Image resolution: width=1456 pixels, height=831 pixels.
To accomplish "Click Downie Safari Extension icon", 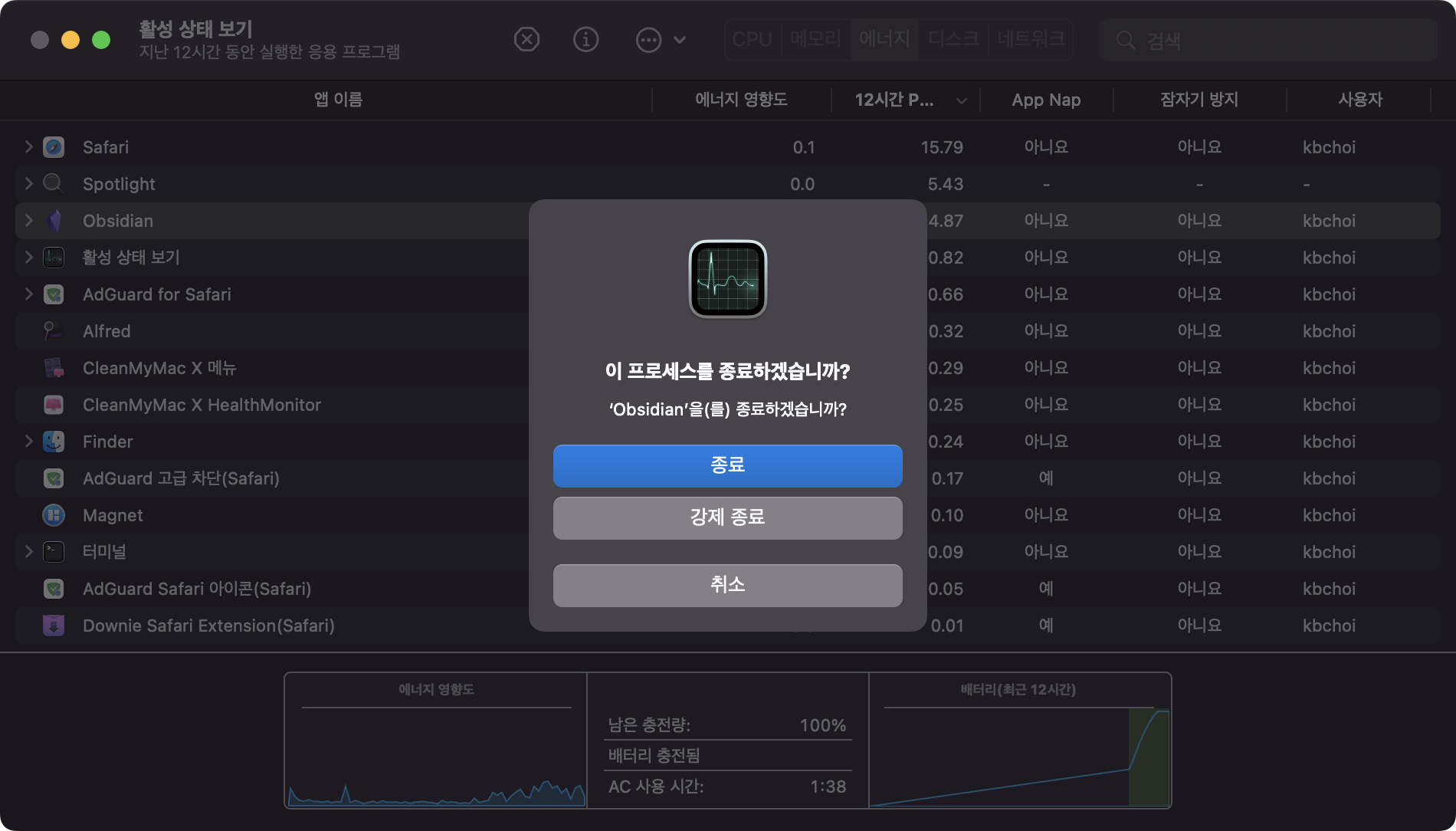I will tap(54, 625).
